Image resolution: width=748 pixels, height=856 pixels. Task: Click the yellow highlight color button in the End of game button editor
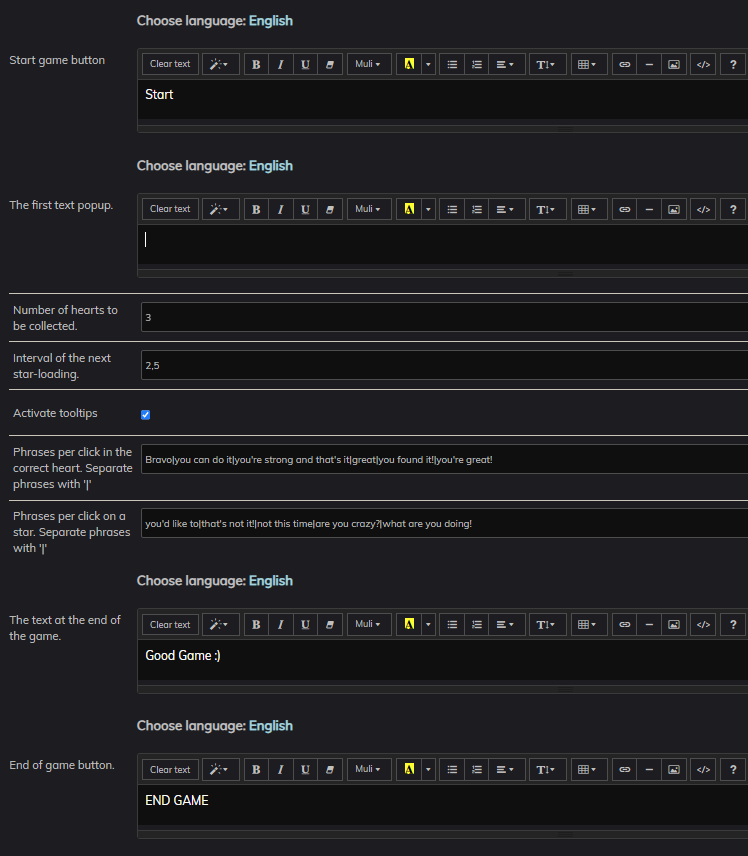click(x=409, y=770)
